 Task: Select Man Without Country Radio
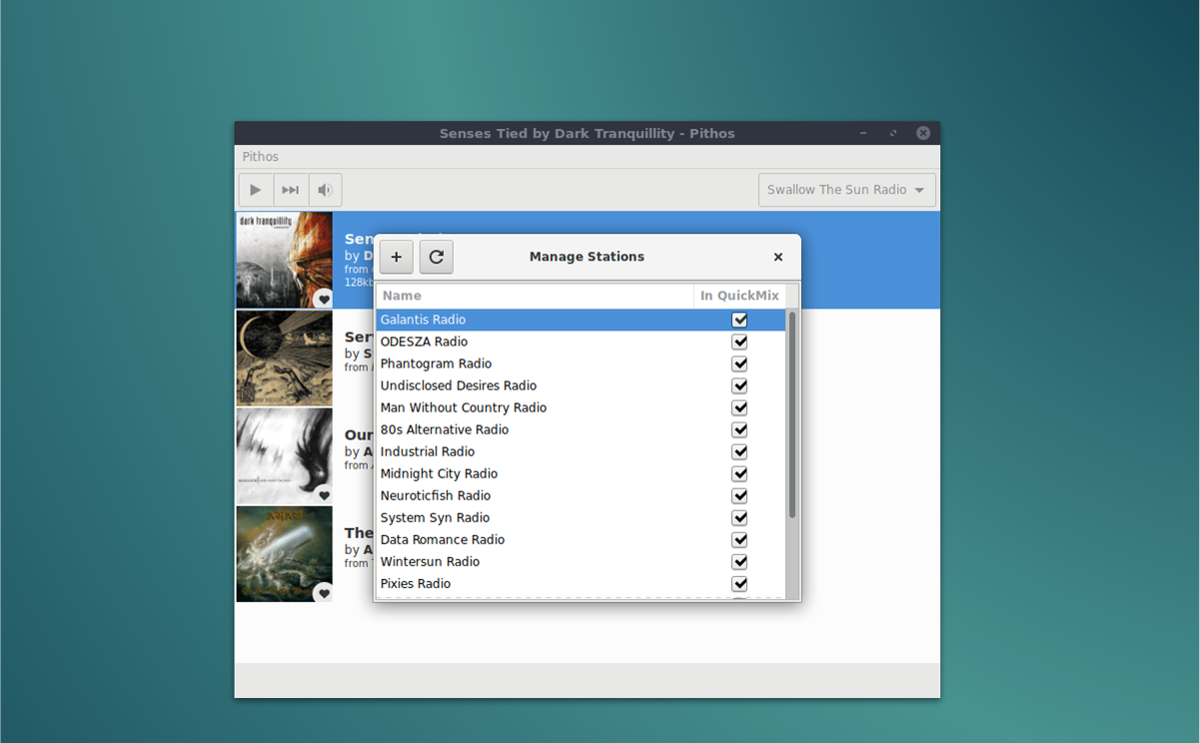tap(581, 408)
